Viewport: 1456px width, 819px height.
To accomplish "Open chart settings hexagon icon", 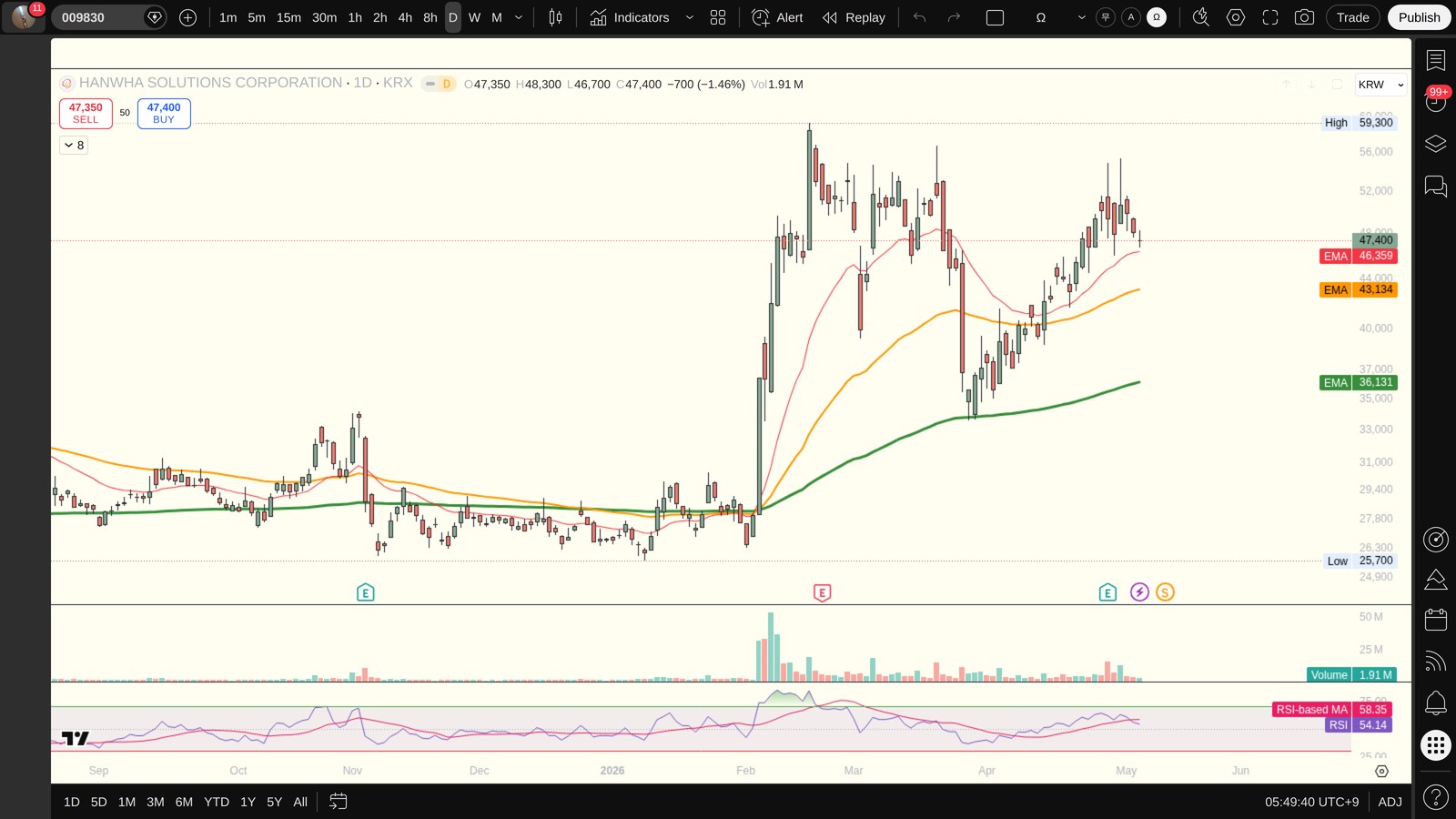I will (1236, 17).
